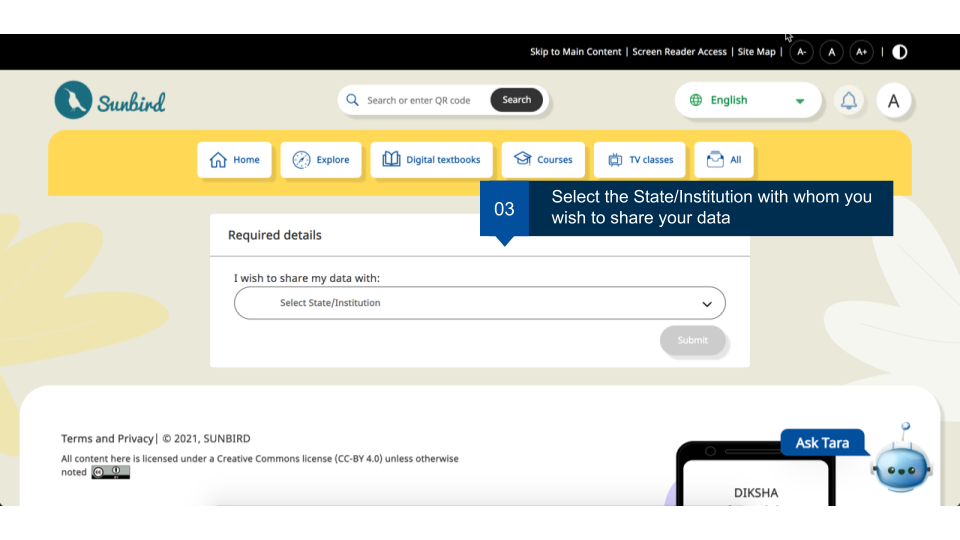Click the search magnifier icon
This screenshot has height=540, width=960.
pyautogui.click(x=352, y=100)
